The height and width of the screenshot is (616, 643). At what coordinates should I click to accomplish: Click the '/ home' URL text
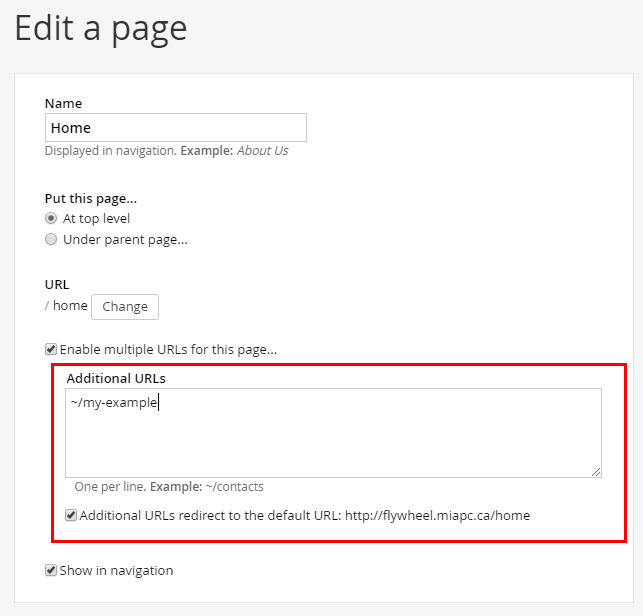[x=66, y=306]
